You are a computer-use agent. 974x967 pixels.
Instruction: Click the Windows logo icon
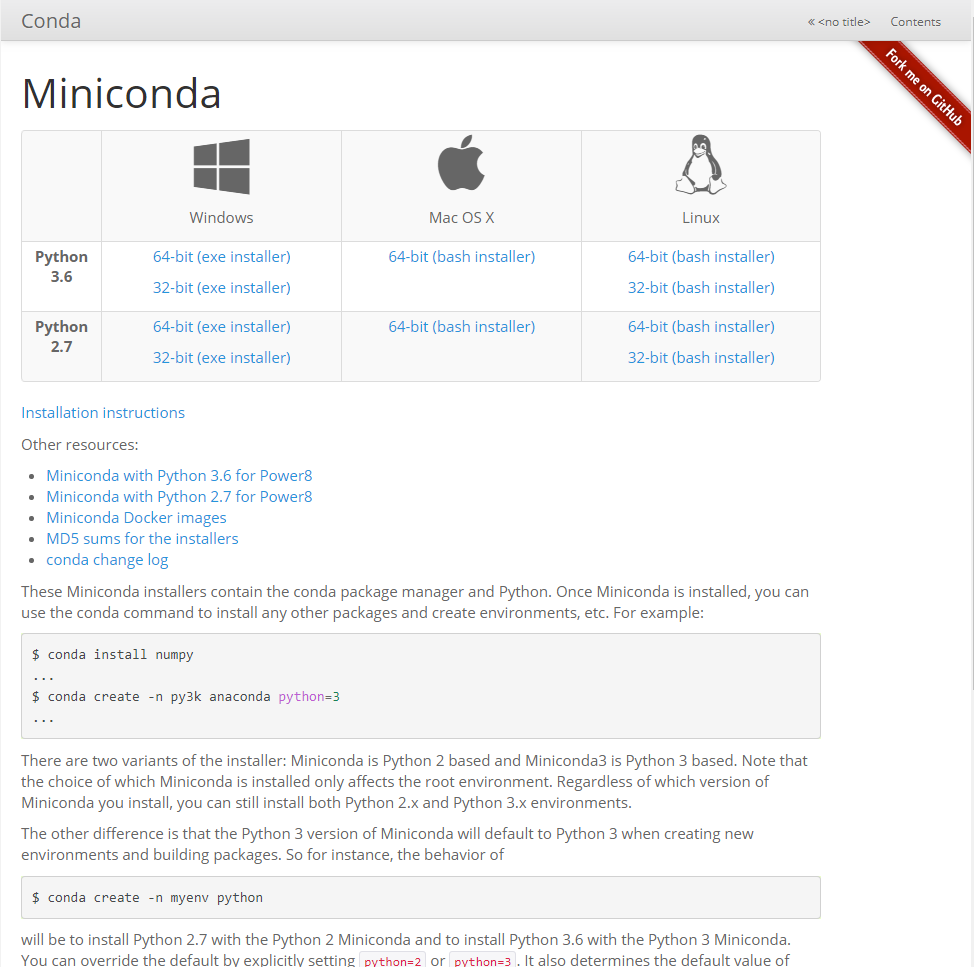[222, 166]
